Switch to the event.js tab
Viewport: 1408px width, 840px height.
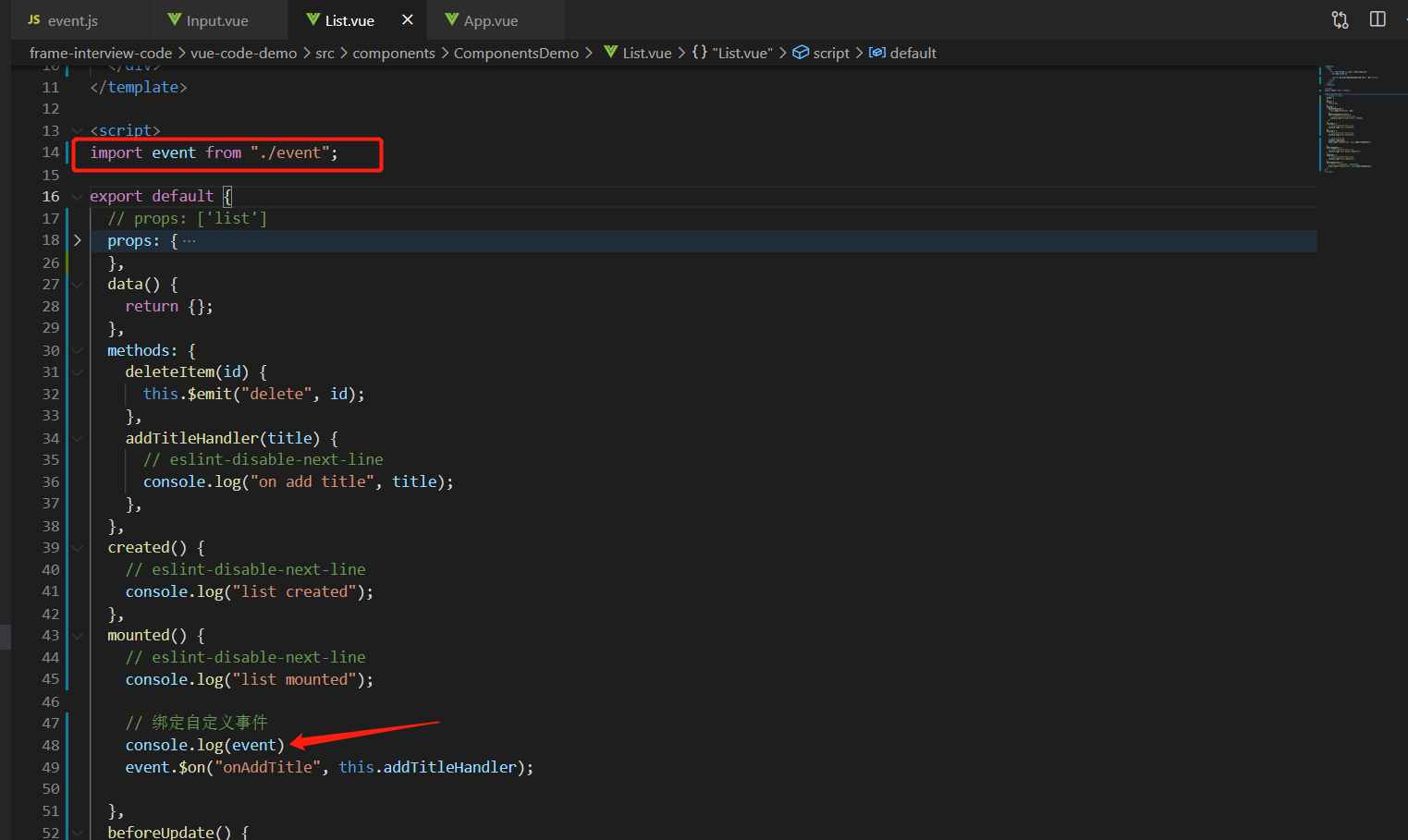[x=73, y=20]
